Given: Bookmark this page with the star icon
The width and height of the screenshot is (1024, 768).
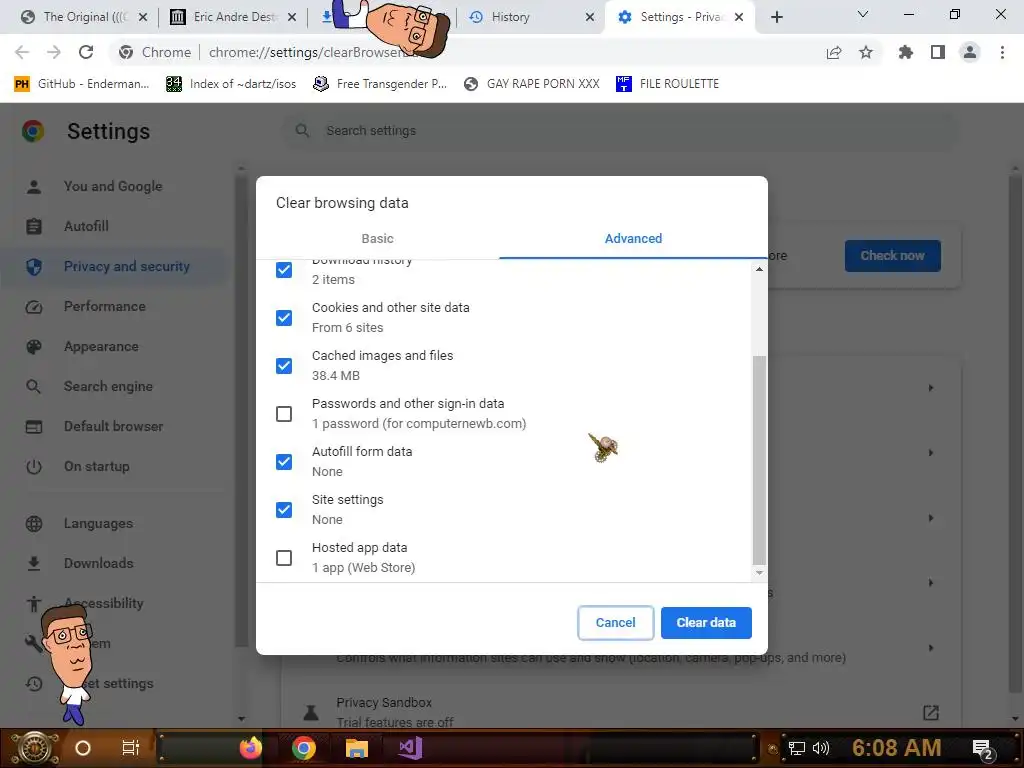Looking at the screenshot, I should (x=866, y=52).
